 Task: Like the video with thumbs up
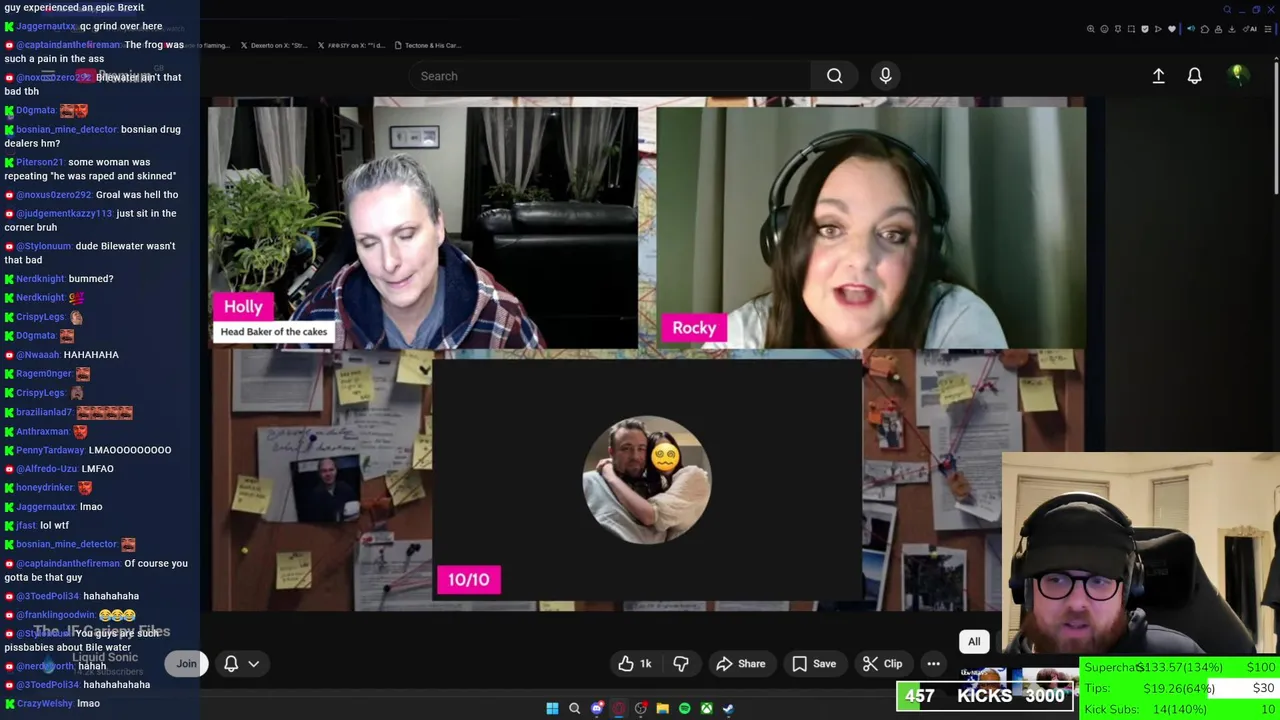pos(635,664)
